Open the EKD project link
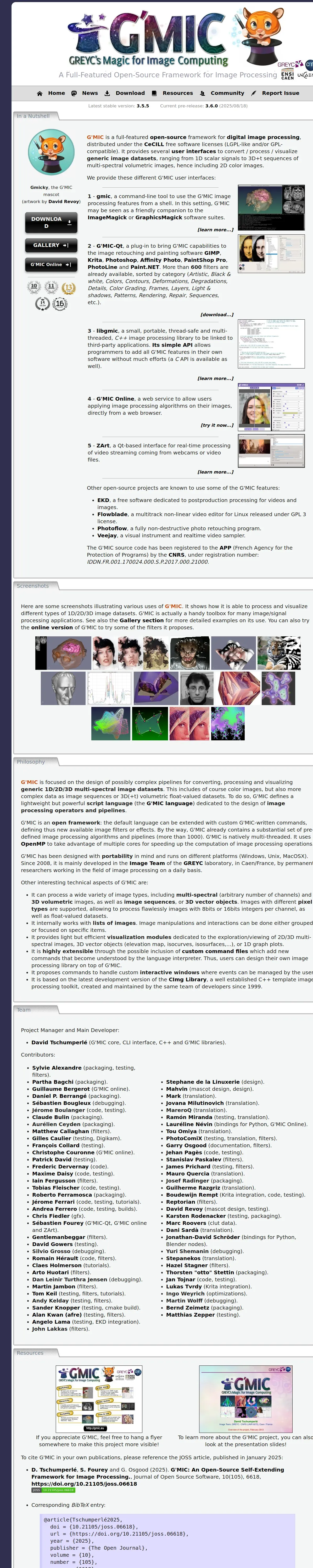Image resolution: width=313 pixels, height=1568 pixels. (103, 500)
